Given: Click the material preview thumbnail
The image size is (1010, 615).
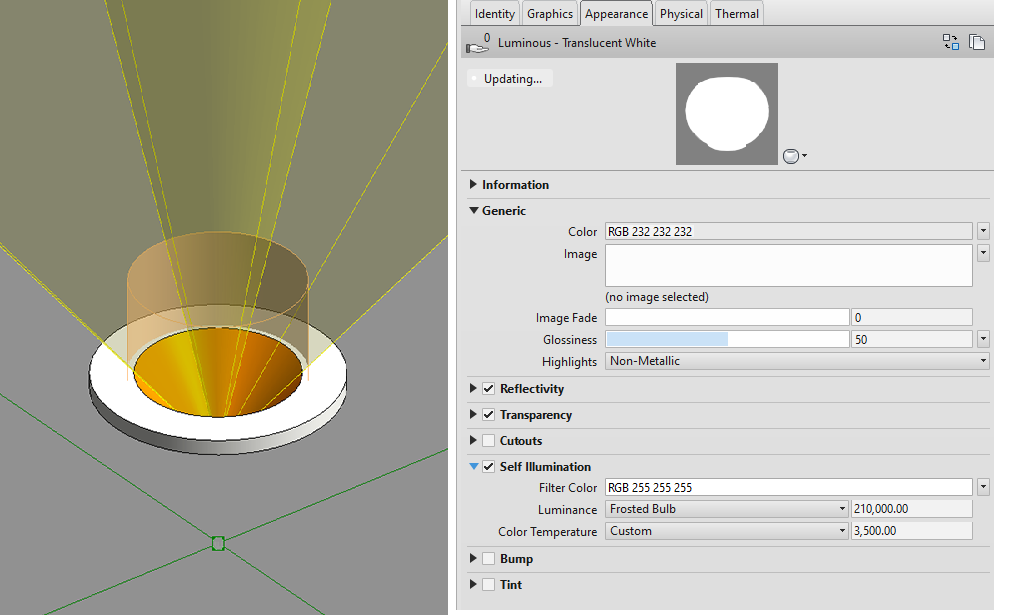Looking at the screenshot, I should click(727, 114).
